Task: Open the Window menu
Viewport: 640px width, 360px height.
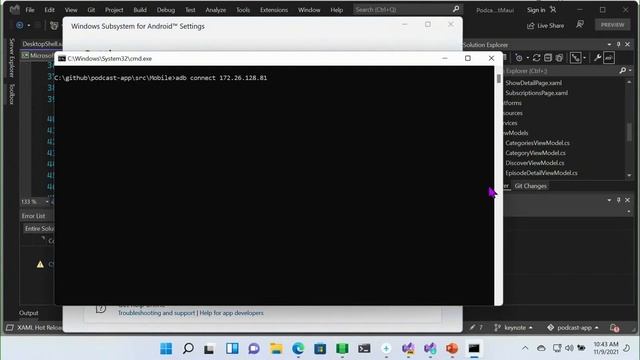Action: tap(309, 10)
